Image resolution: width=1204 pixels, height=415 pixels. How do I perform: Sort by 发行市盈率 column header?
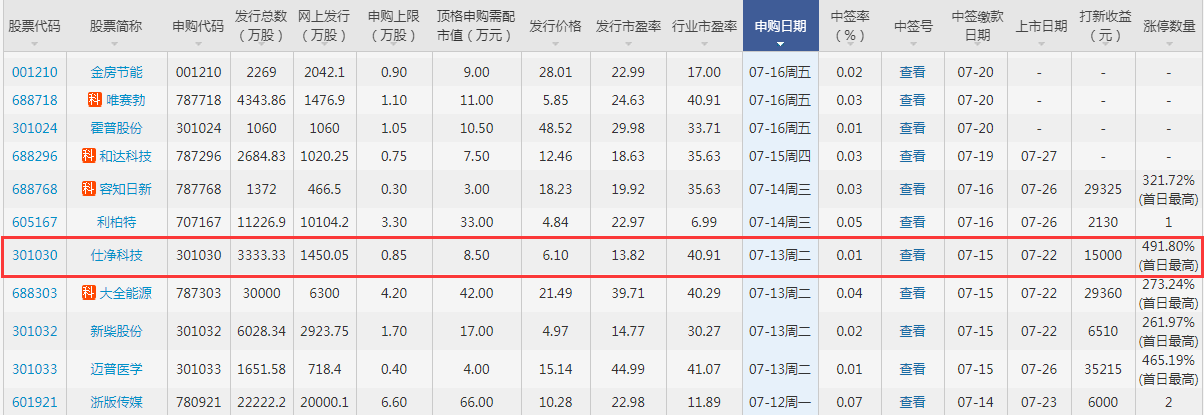click(628, 26)
